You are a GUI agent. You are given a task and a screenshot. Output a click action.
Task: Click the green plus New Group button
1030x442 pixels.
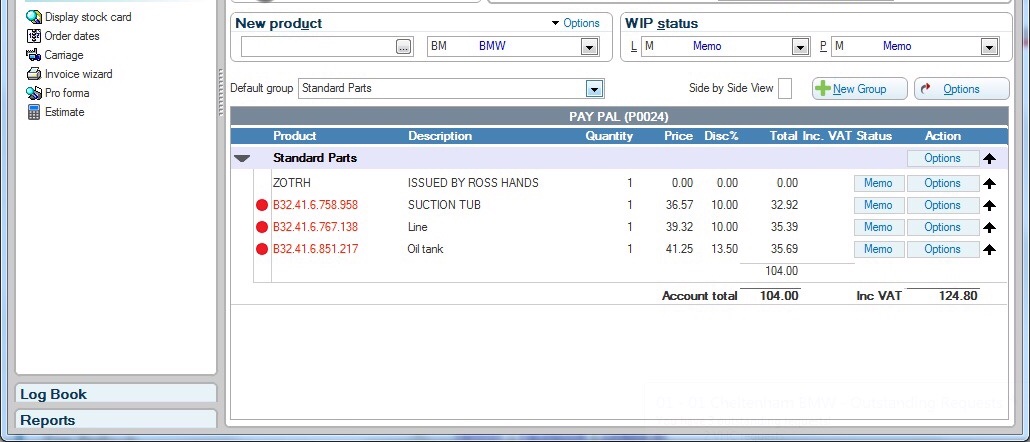(859, 89)
